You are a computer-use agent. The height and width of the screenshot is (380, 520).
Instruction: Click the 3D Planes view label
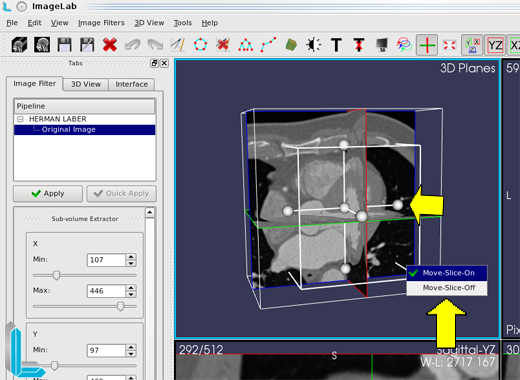click(468, 68)
